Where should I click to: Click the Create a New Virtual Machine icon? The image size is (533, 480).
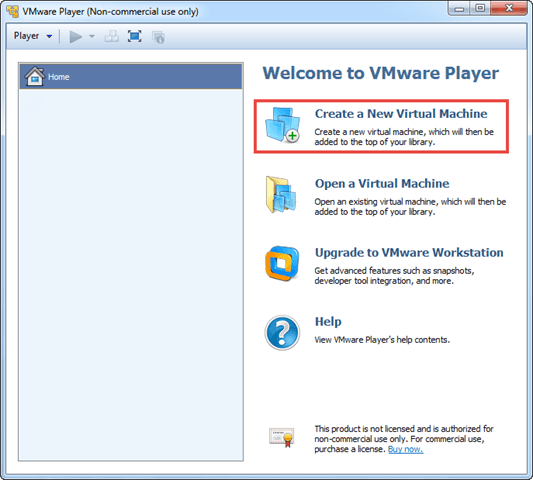point(282,125)
